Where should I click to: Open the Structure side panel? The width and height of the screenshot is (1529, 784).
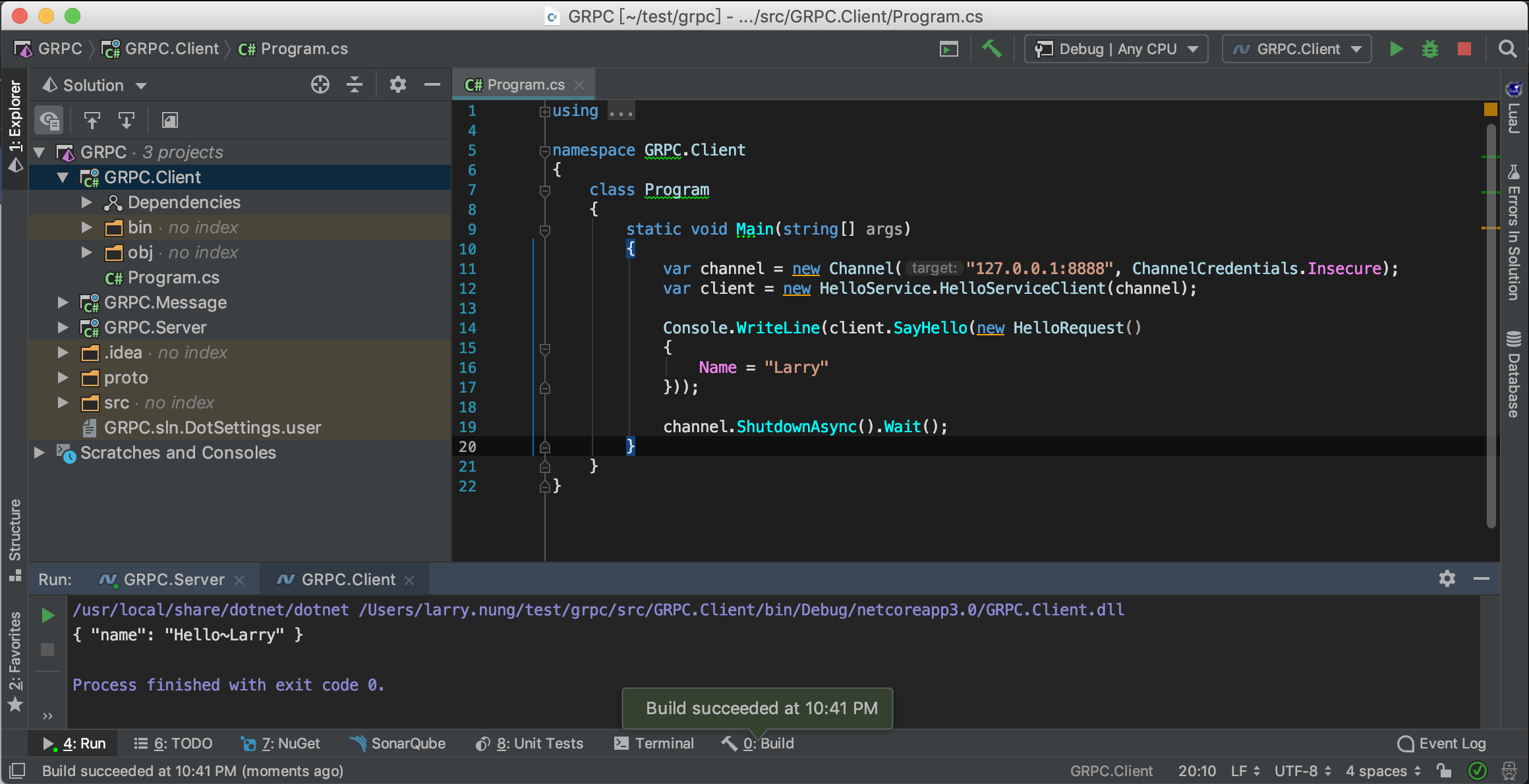click(14, 540)
